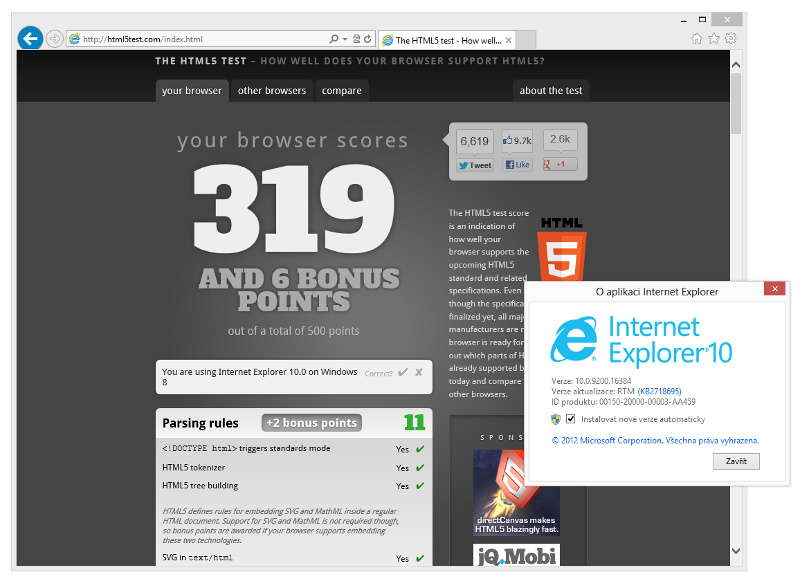Click the page scrollbar up arrow

coord(736,65)
